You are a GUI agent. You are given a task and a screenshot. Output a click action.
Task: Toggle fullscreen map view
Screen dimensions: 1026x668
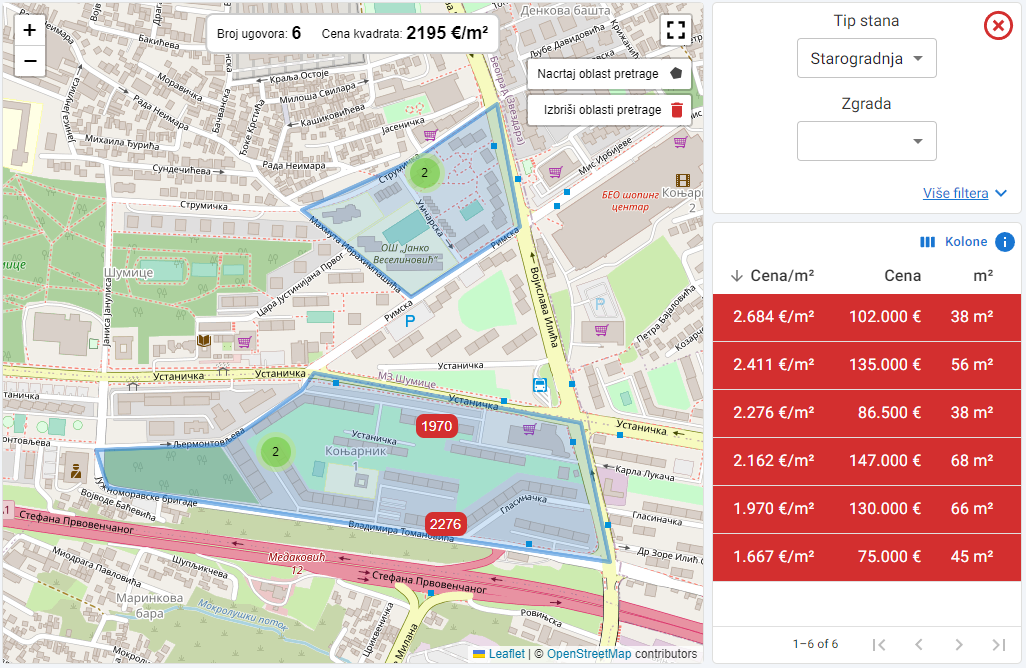click(676, 29)
